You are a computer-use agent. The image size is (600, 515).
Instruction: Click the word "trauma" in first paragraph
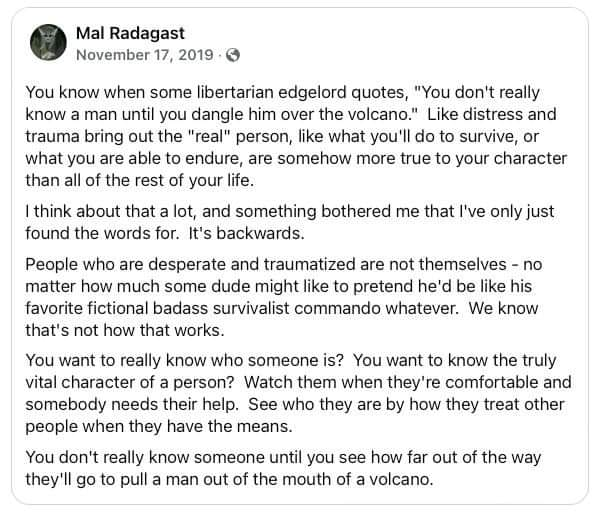coord(56,135)
